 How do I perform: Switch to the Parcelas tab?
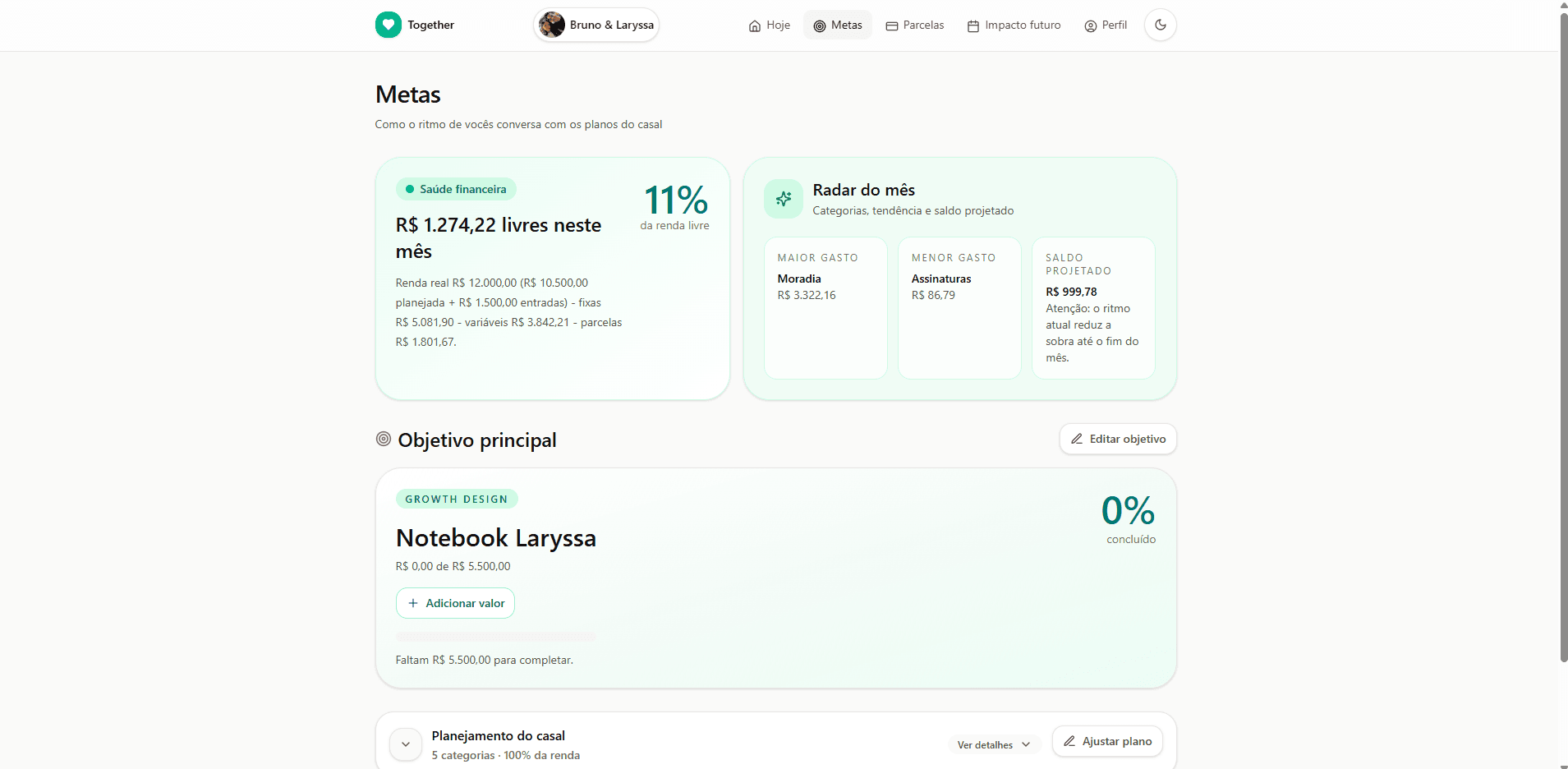point(915,25)
